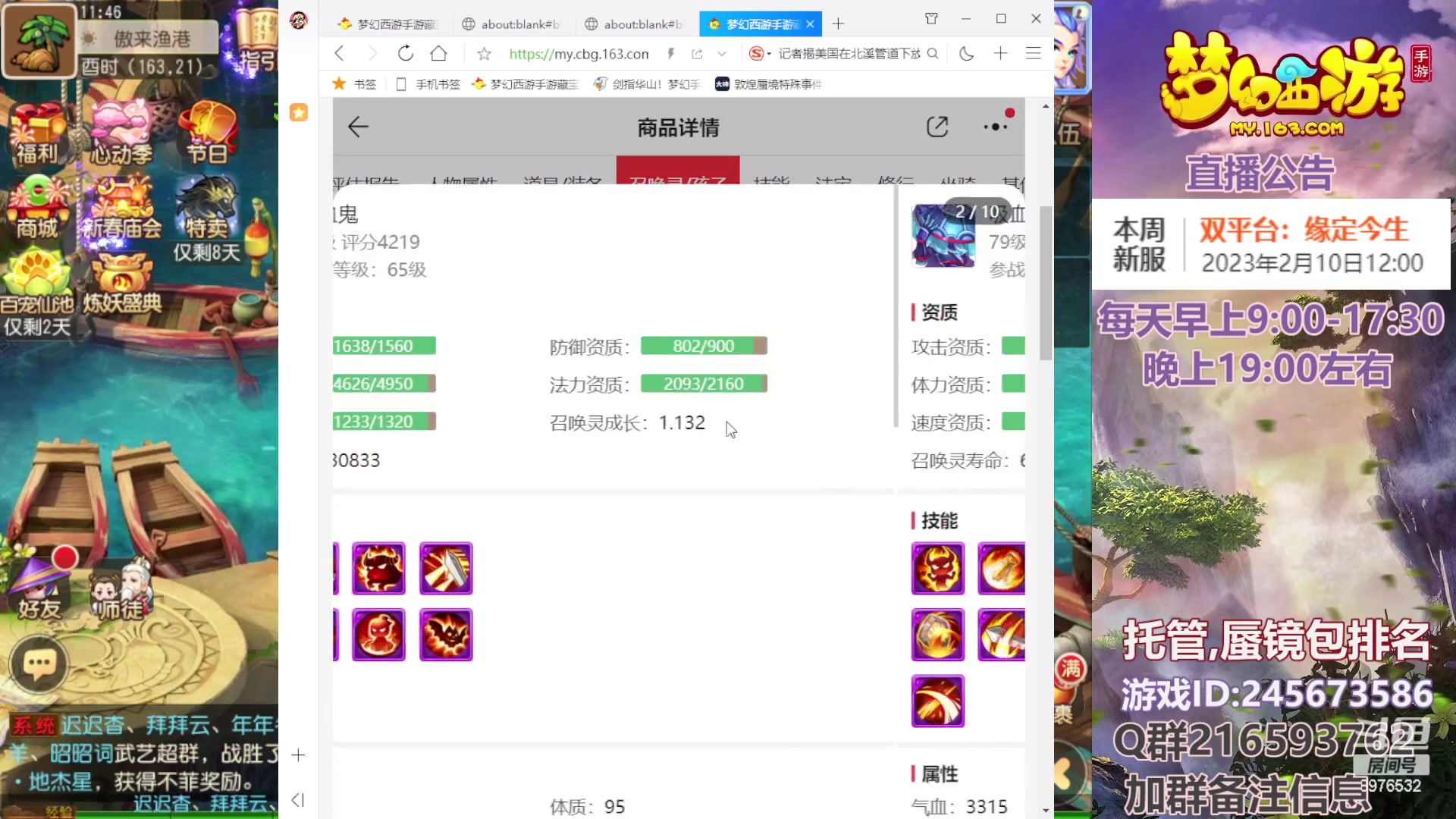The height and width of the screenshot is (819, 1456).
Task: Open the browser hamburger menu
Action: click(x=1033, y=53)
